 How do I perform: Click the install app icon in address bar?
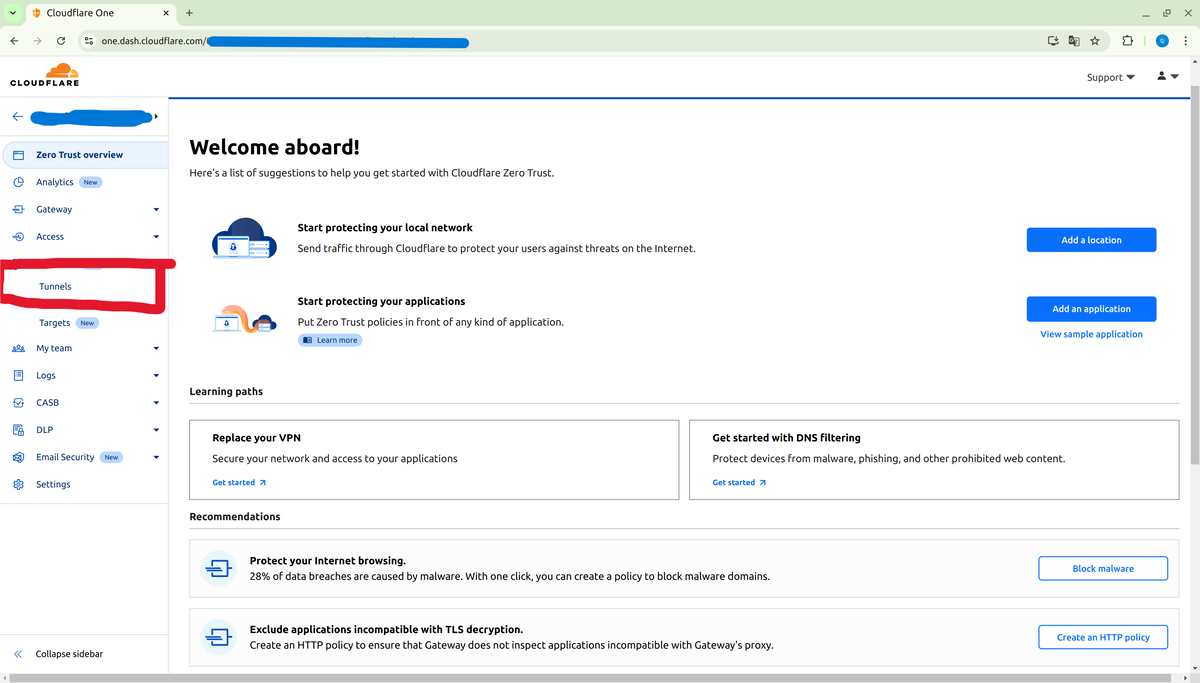(1053, 41)
